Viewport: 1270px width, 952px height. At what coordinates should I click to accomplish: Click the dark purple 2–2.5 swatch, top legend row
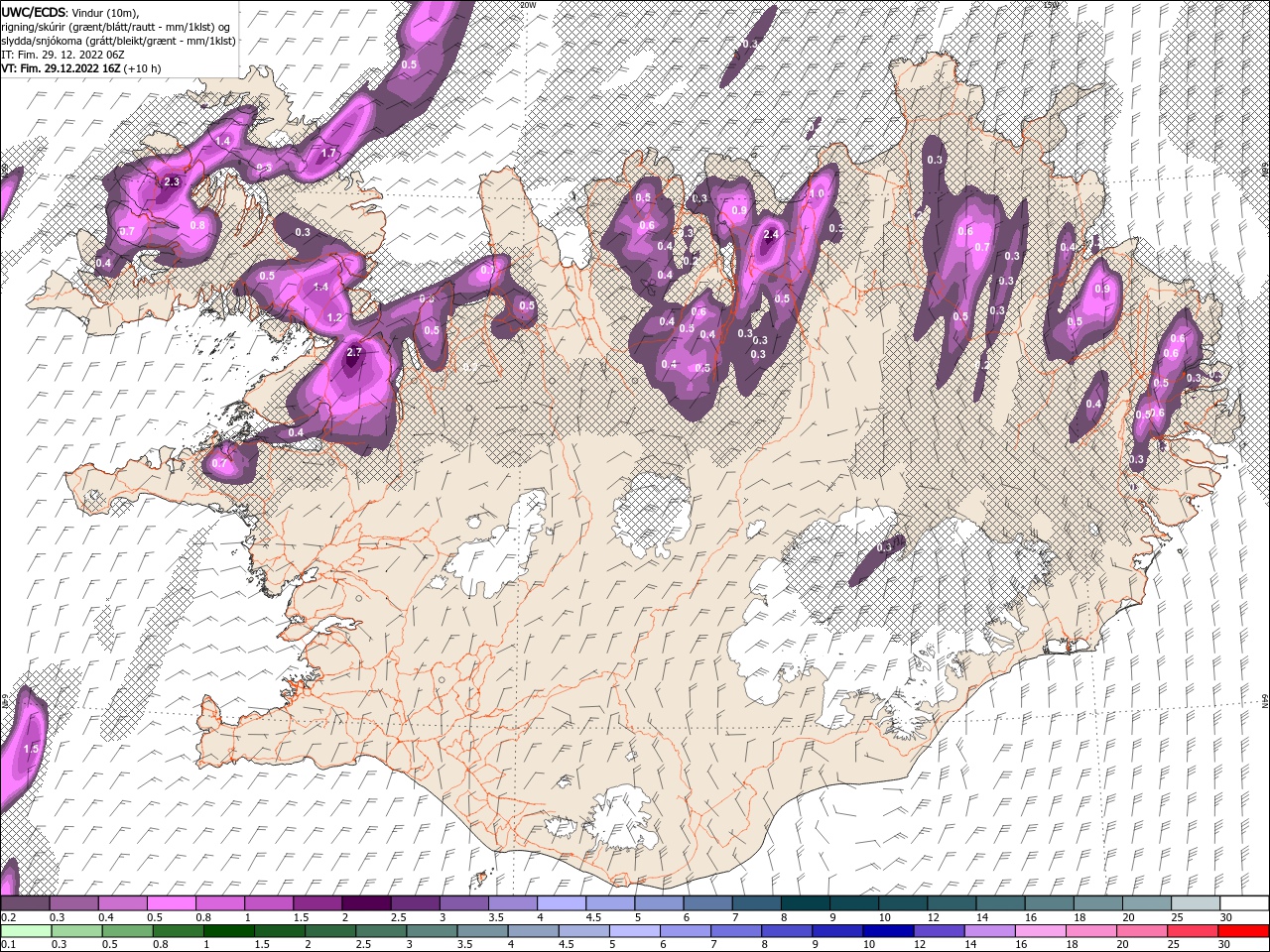(364, 903)
